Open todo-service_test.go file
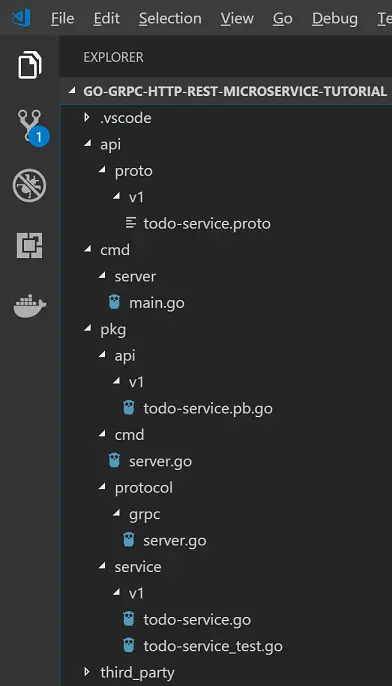 coord(213,646)
